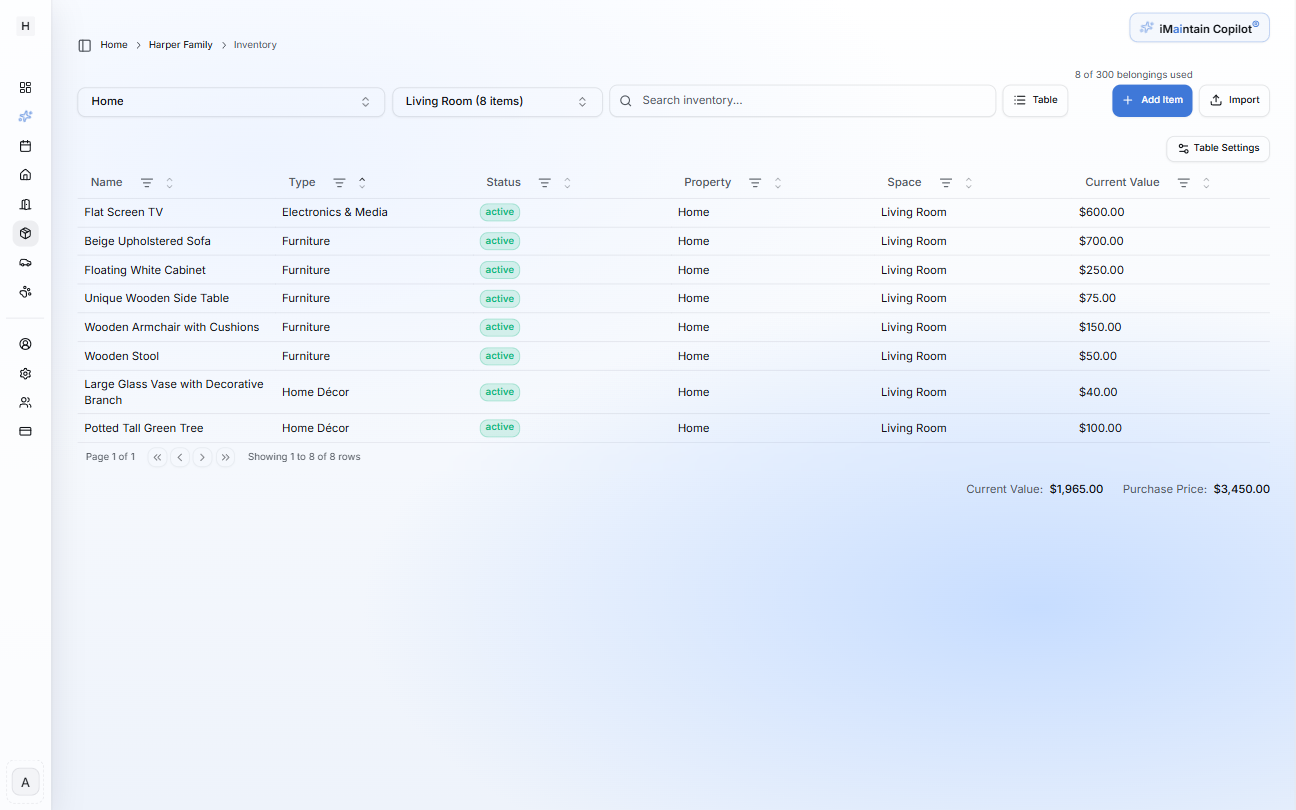Open the inventory box icon in sidebar
This screenshot has height=810, width=1296.
click(x=25, y=233)
